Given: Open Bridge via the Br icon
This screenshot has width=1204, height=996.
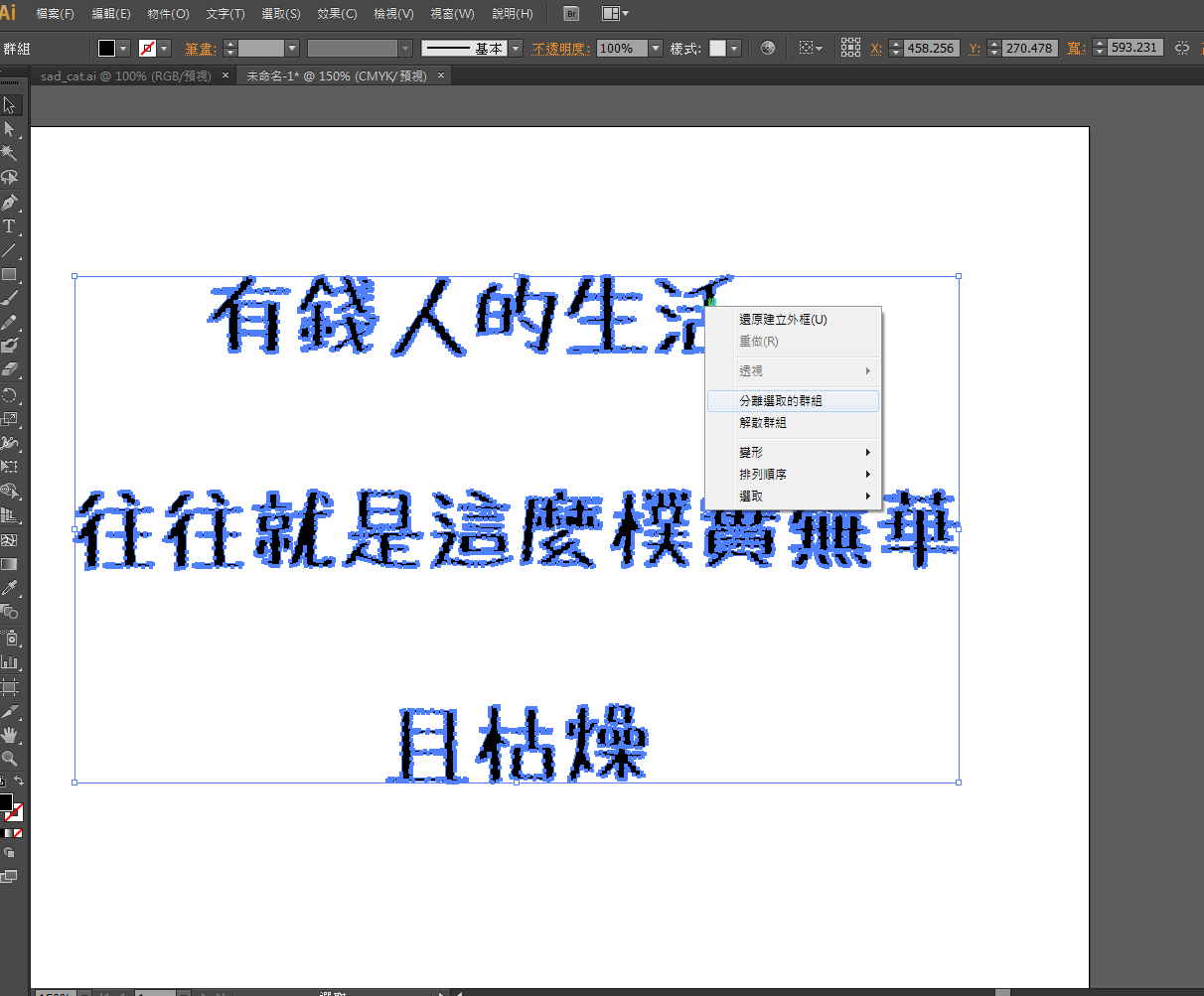Looking at the screenshot, I should coord(571,14).
